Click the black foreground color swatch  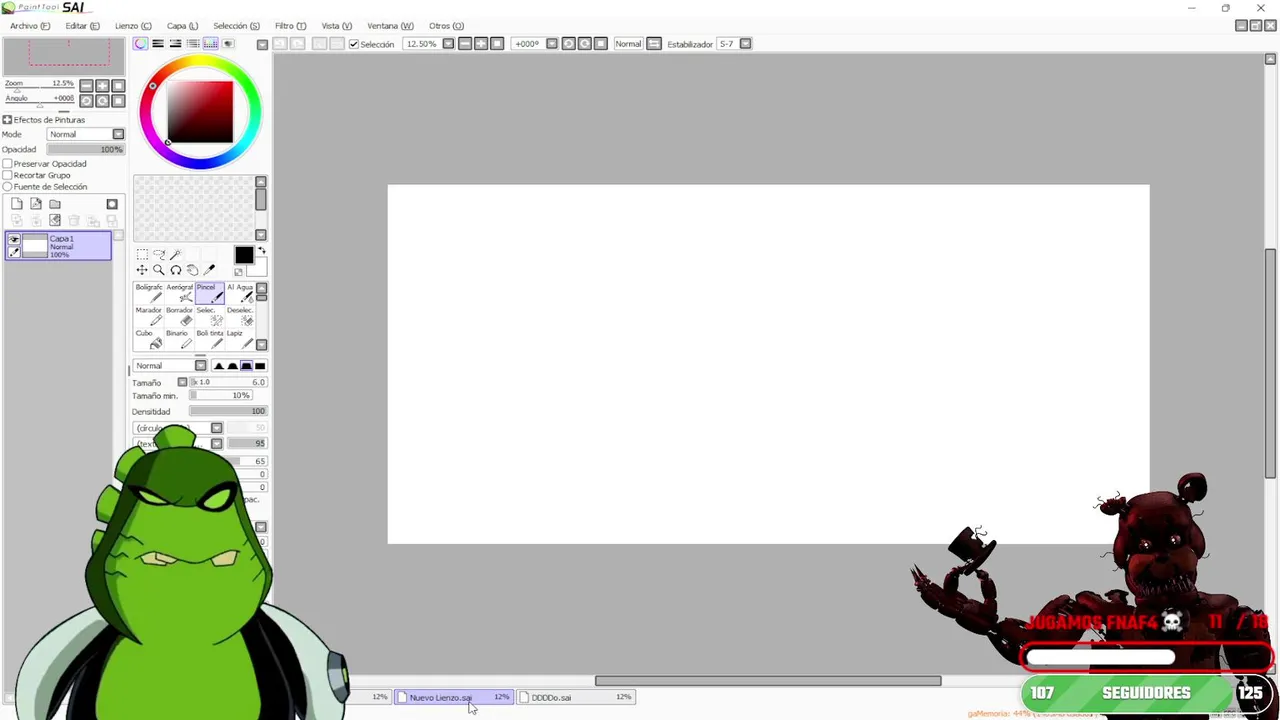pos(244,255)
